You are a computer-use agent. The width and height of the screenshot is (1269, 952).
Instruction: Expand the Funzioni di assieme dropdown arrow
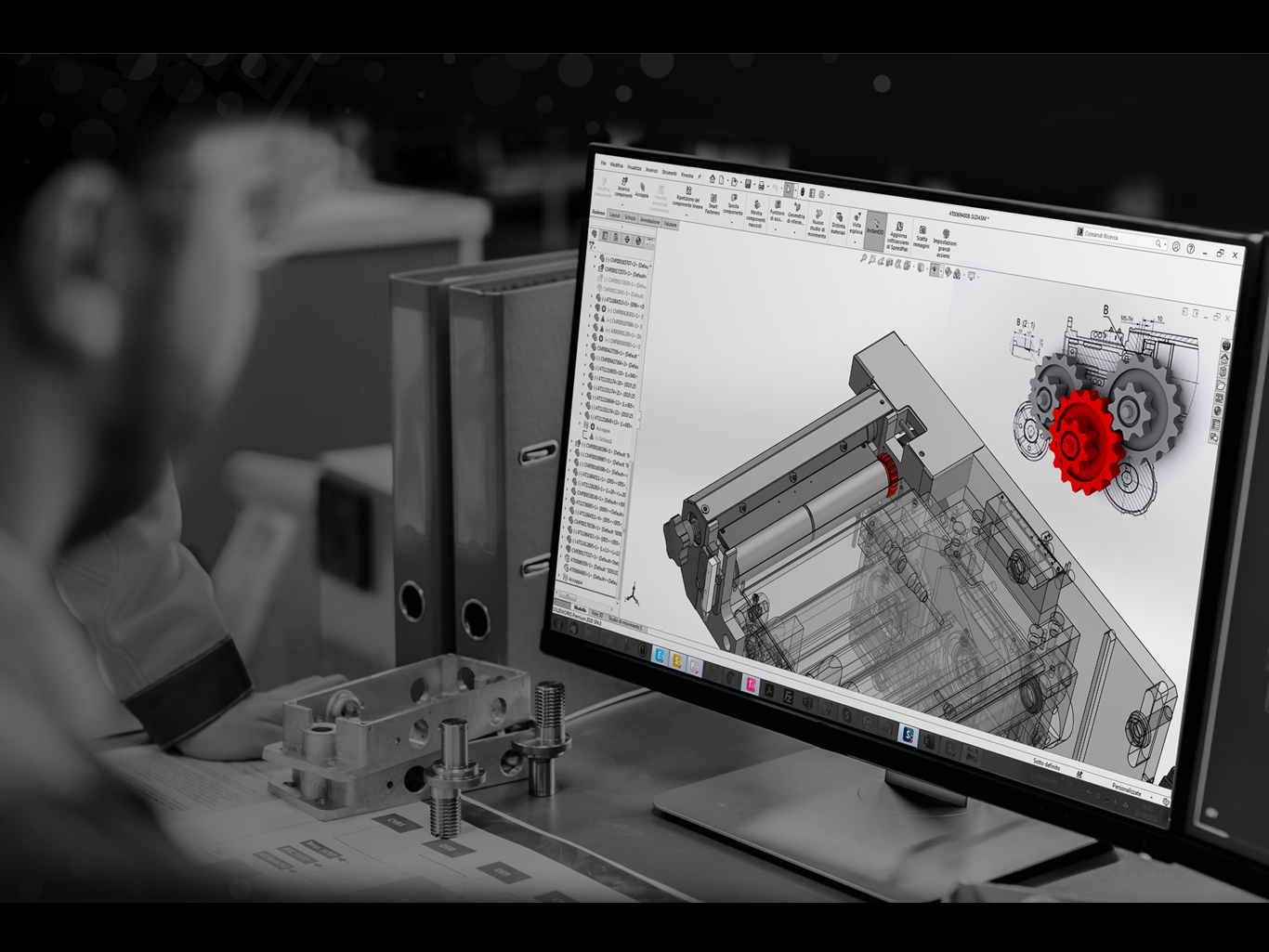[776, 229]
